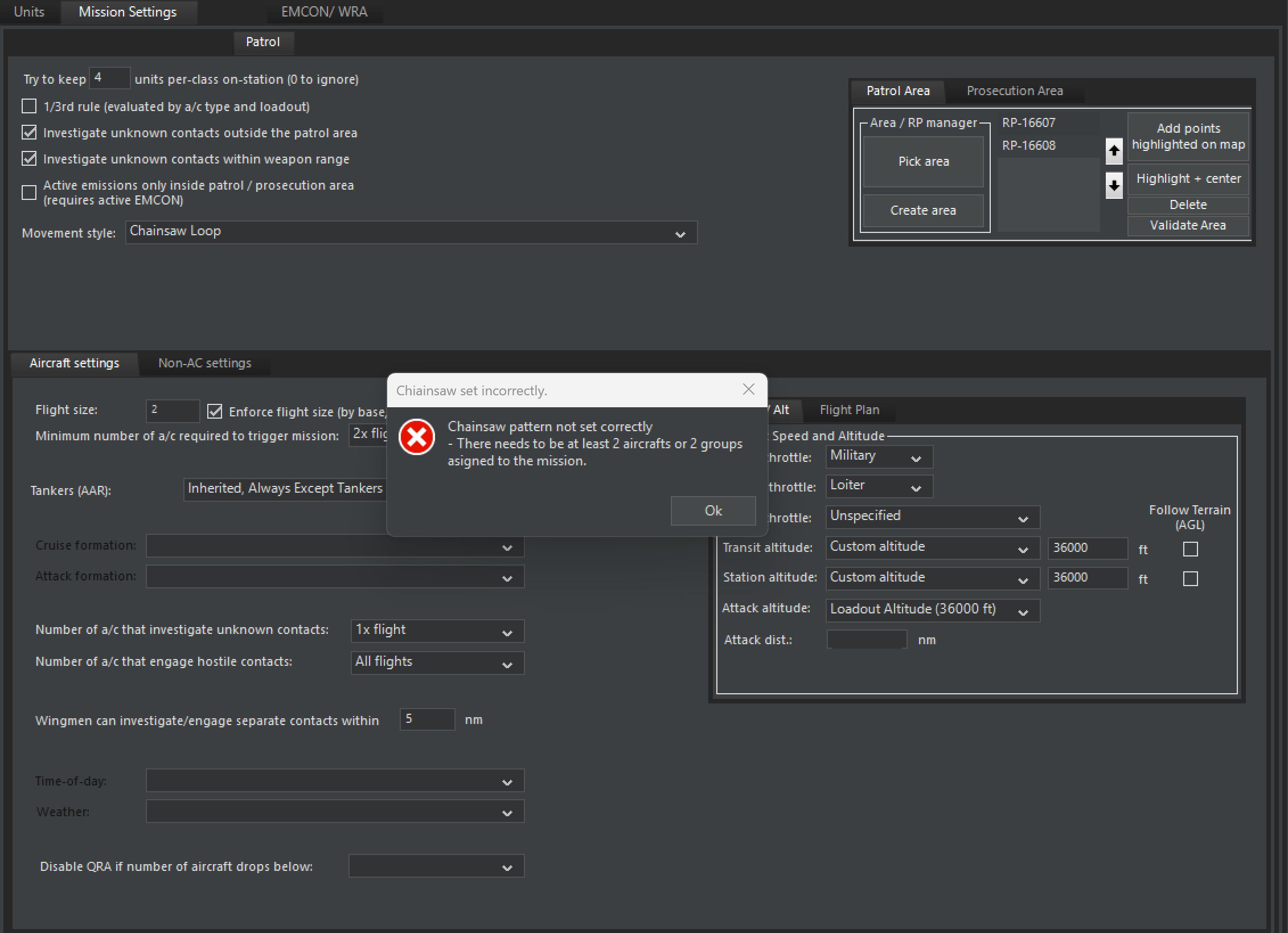Click the units per-class on-station input field
Viewport: 1288px width, 933px height.
[x=109, y=78]
